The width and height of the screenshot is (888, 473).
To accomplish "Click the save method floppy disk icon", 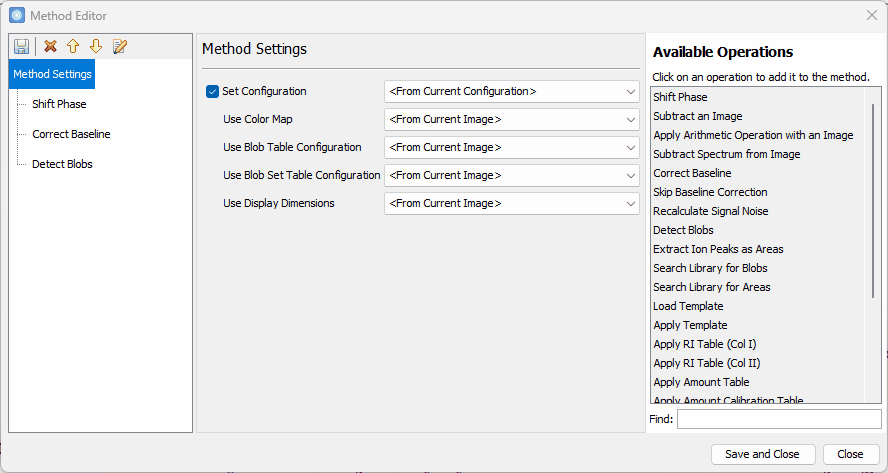I will (22, 47).
